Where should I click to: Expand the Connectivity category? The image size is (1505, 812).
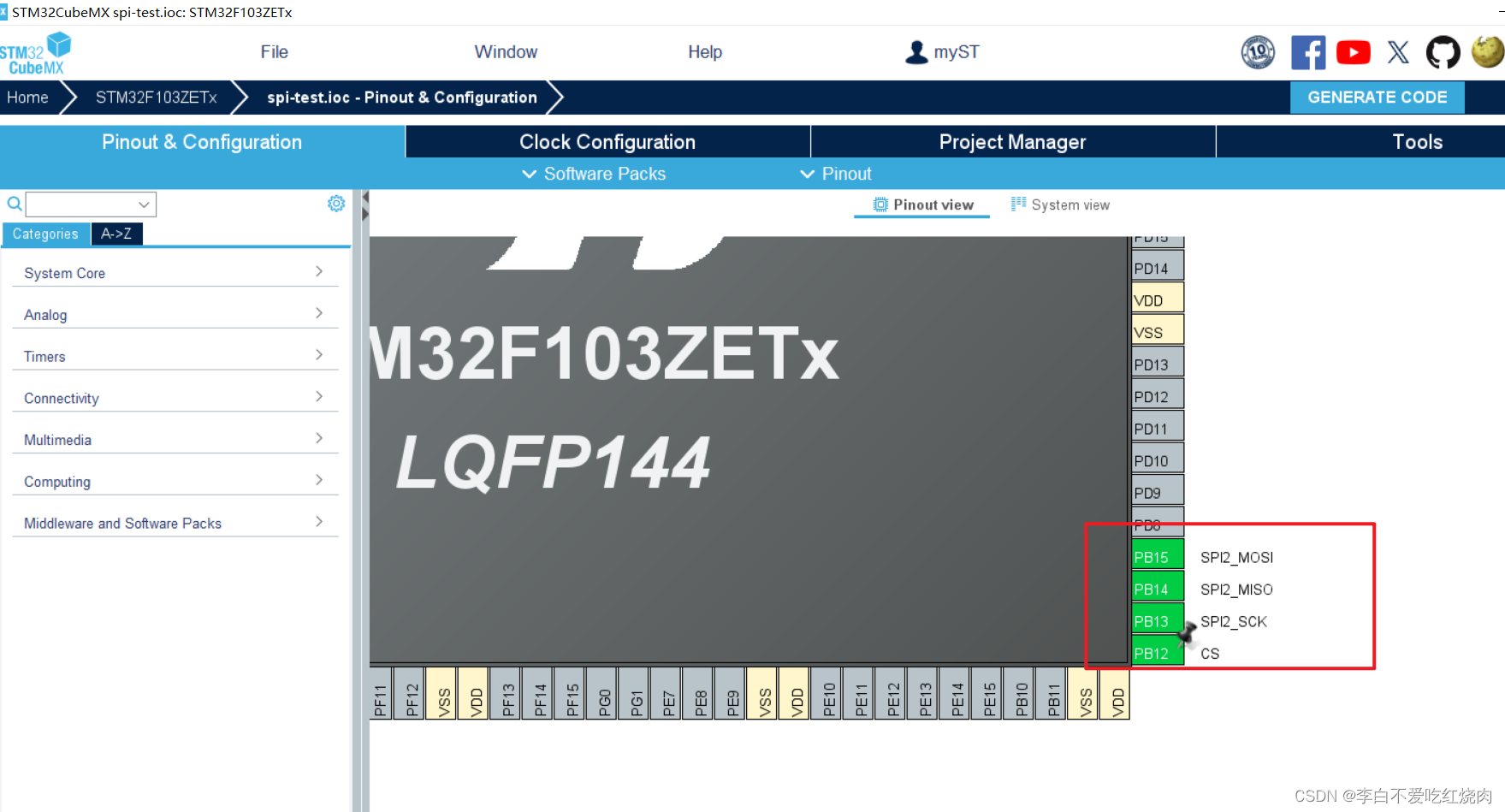[175, 398]
